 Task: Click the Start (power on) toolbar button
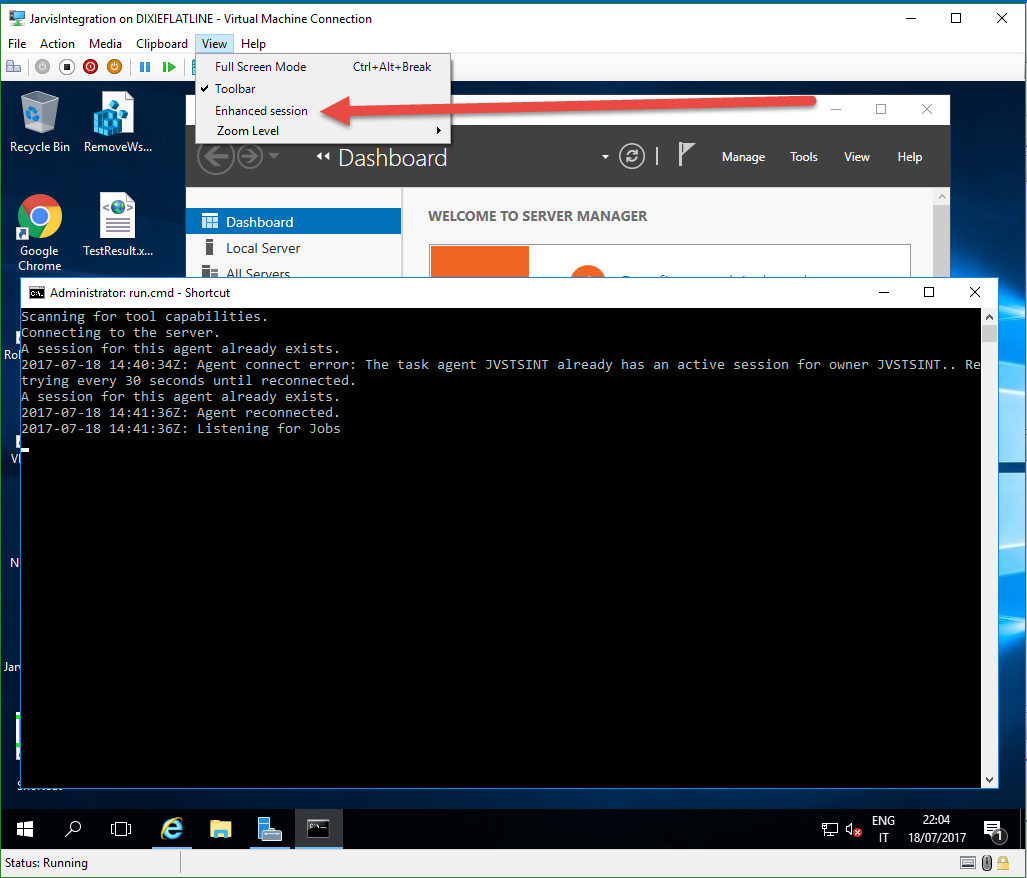[43, 67]
